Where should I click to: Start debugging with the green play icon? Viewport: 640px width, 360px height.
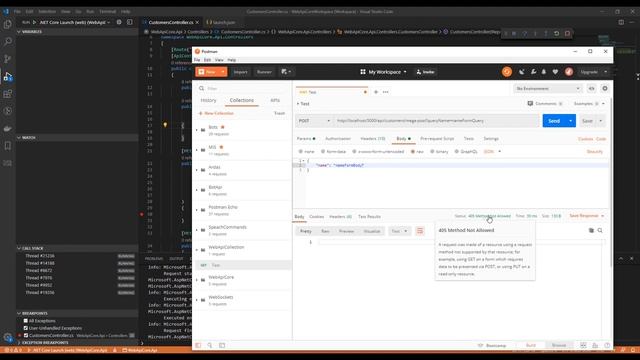tap(34, 22)
